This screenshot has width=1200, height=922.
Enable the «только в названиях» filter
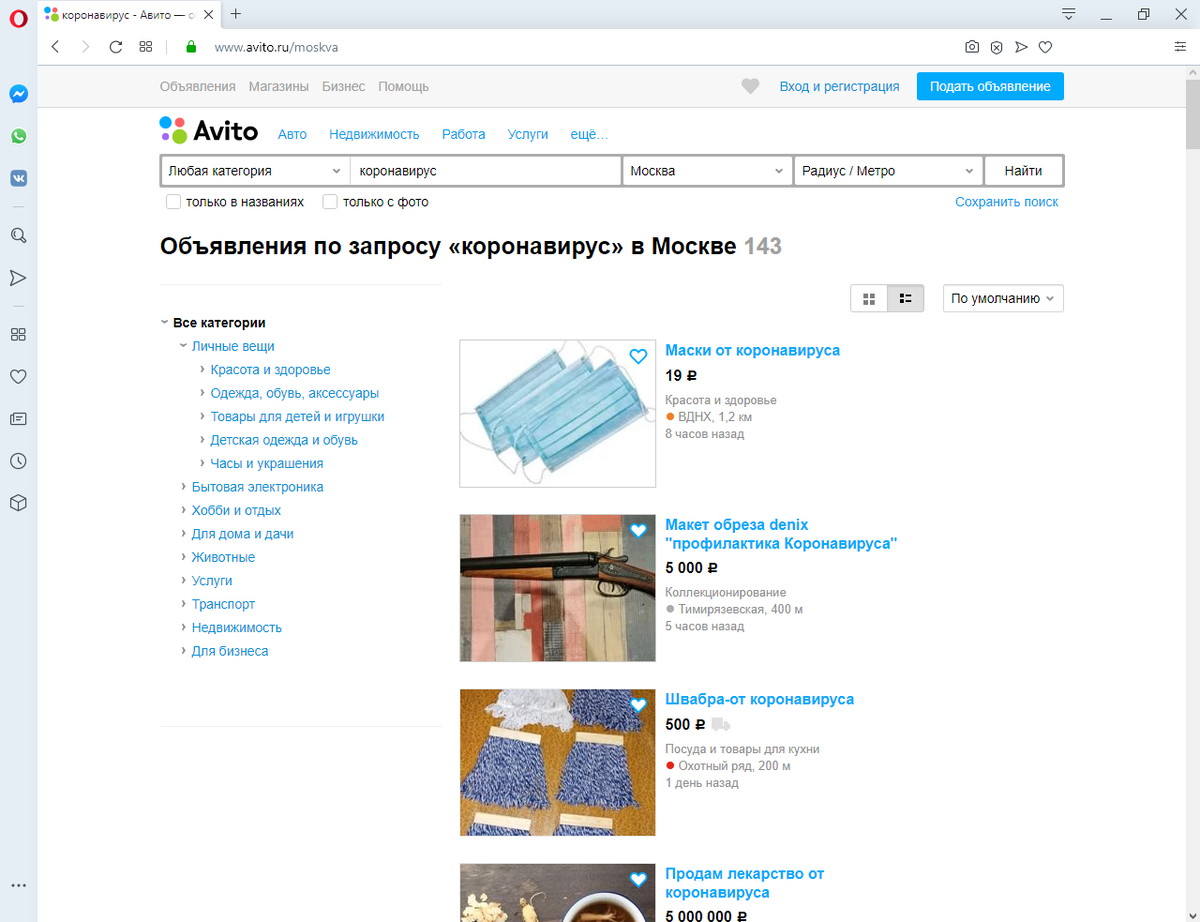[x=172, y=202]
